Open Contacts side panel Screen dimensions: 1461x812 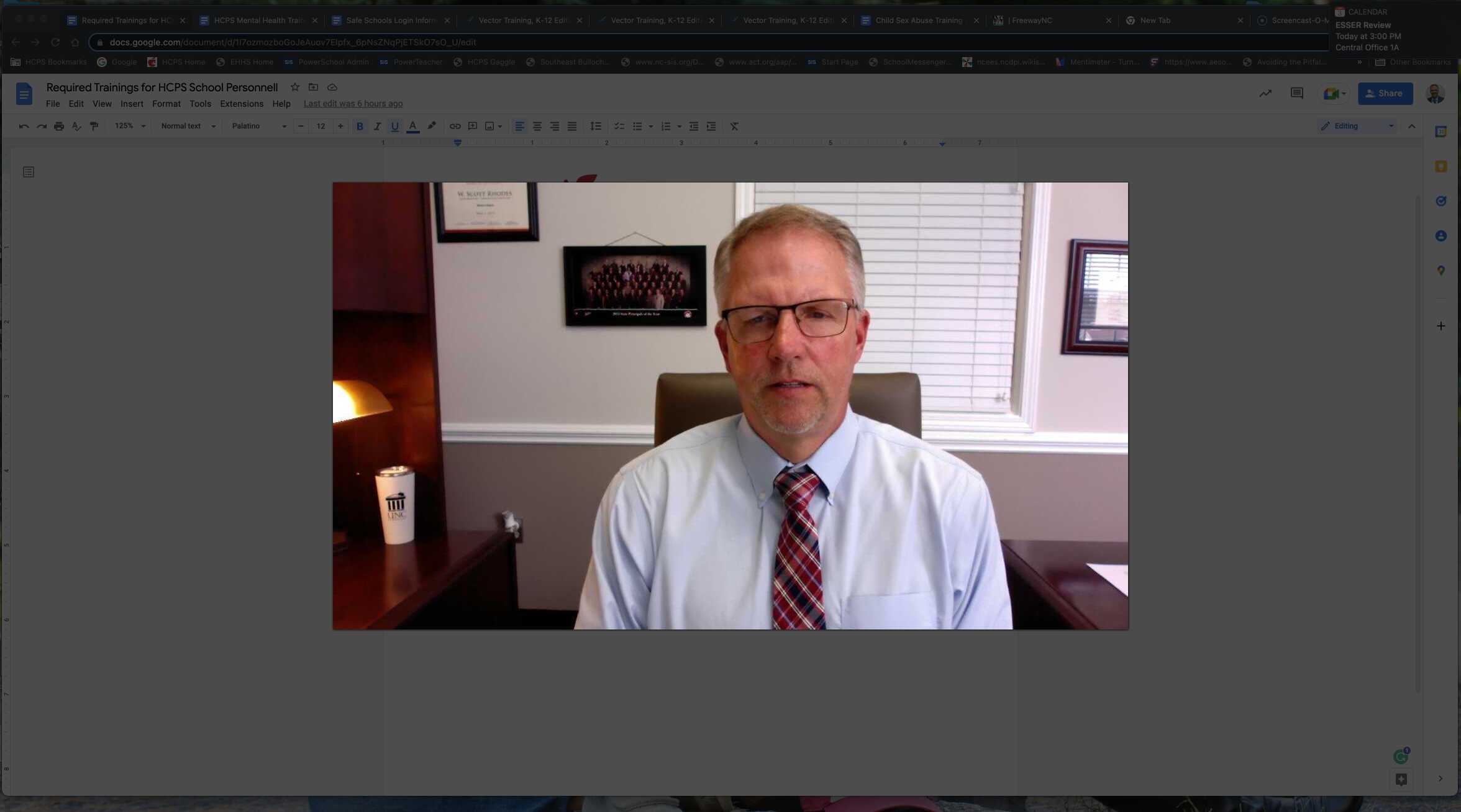click(x=1441, y=236)
